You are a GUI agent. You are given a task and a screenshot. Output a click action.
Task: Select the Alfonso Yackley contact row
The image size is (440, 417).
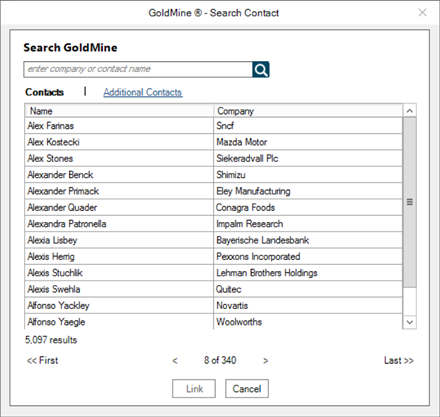213,305
